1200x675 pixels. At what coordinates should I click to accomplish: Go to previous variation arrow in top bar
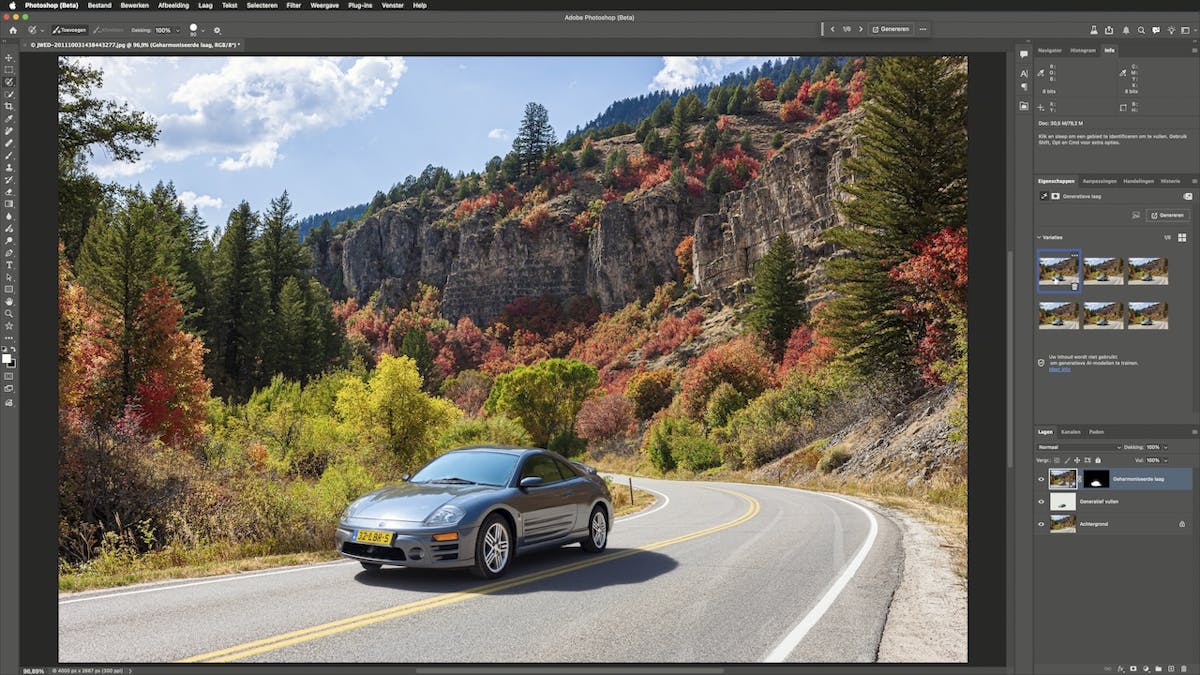[833, 29]
